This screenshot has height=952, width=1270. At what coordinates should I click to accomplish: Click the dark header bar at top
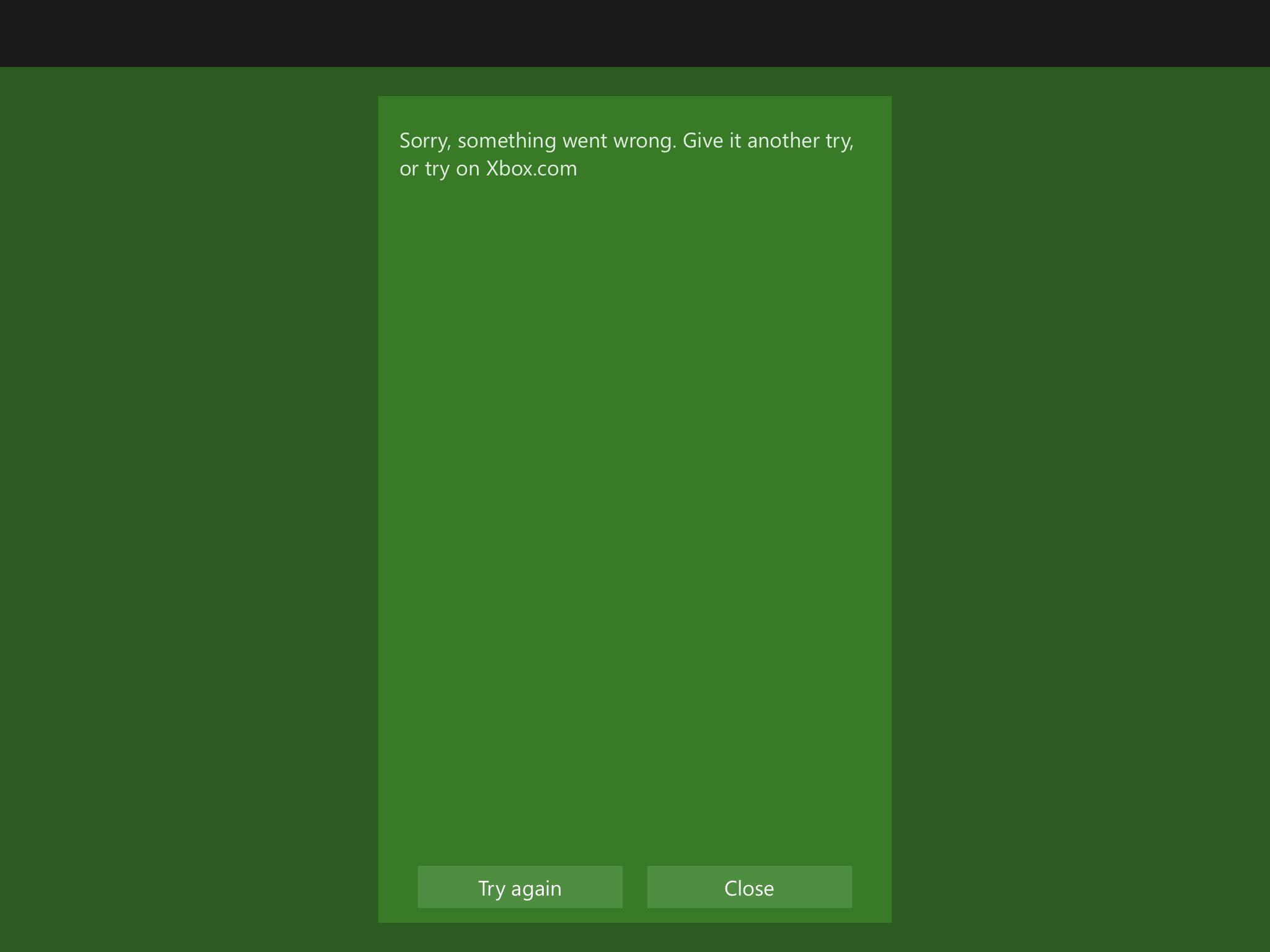coord(635,33)
